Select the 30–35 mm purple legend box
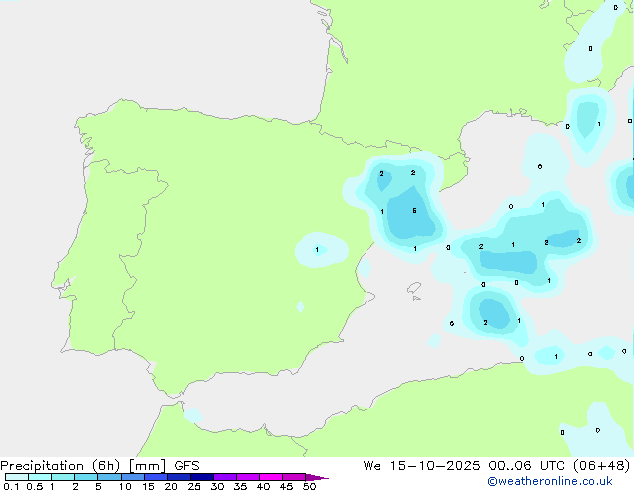634x490 pixels. 225,477
